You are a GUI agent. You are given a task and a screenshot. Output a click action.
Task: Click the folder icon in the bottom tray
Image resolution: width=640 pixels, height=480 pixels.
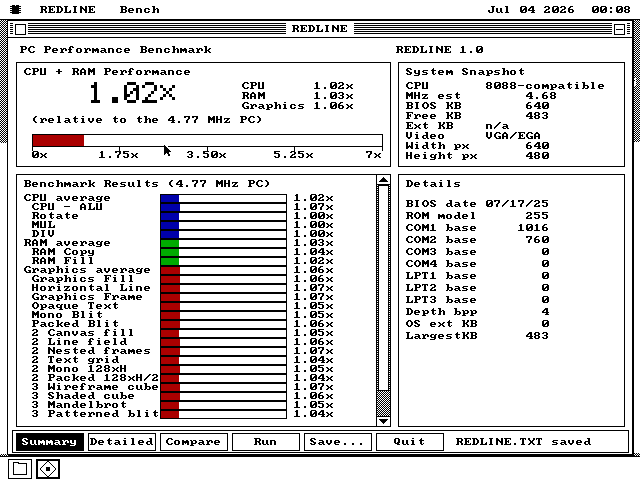20,469
